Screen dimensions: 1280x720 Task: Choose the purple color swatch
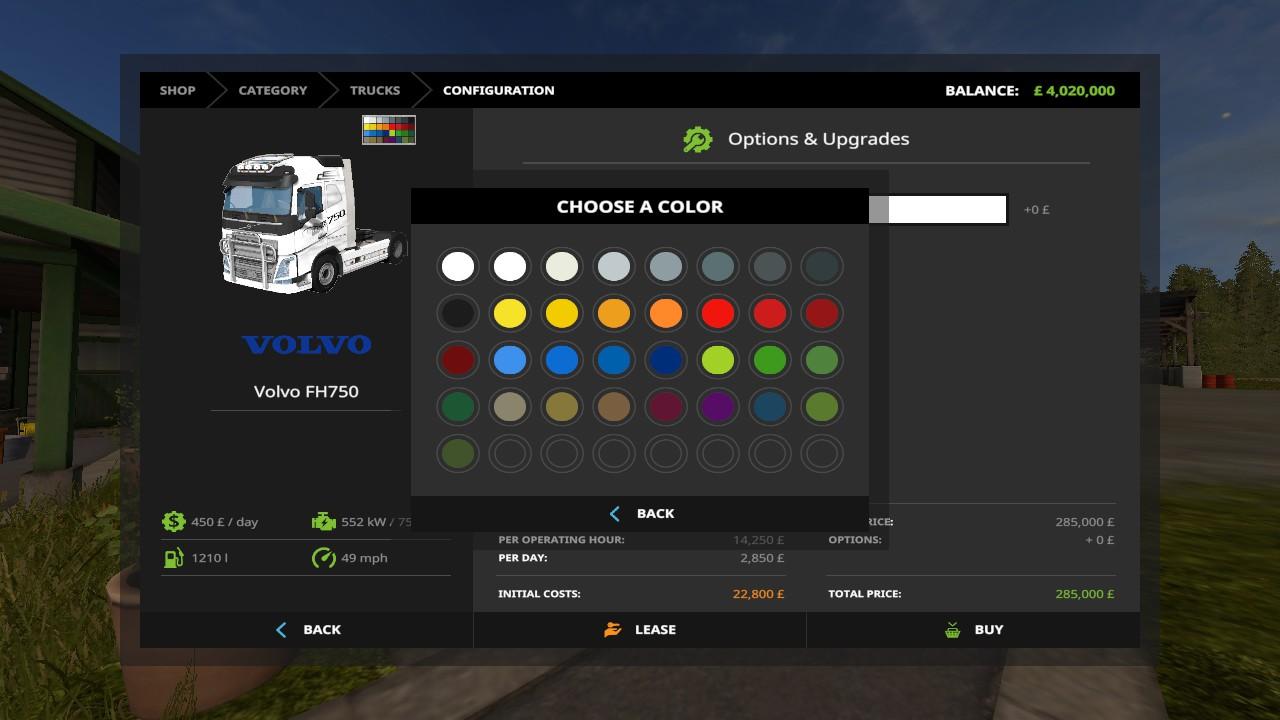coord(718,407)
